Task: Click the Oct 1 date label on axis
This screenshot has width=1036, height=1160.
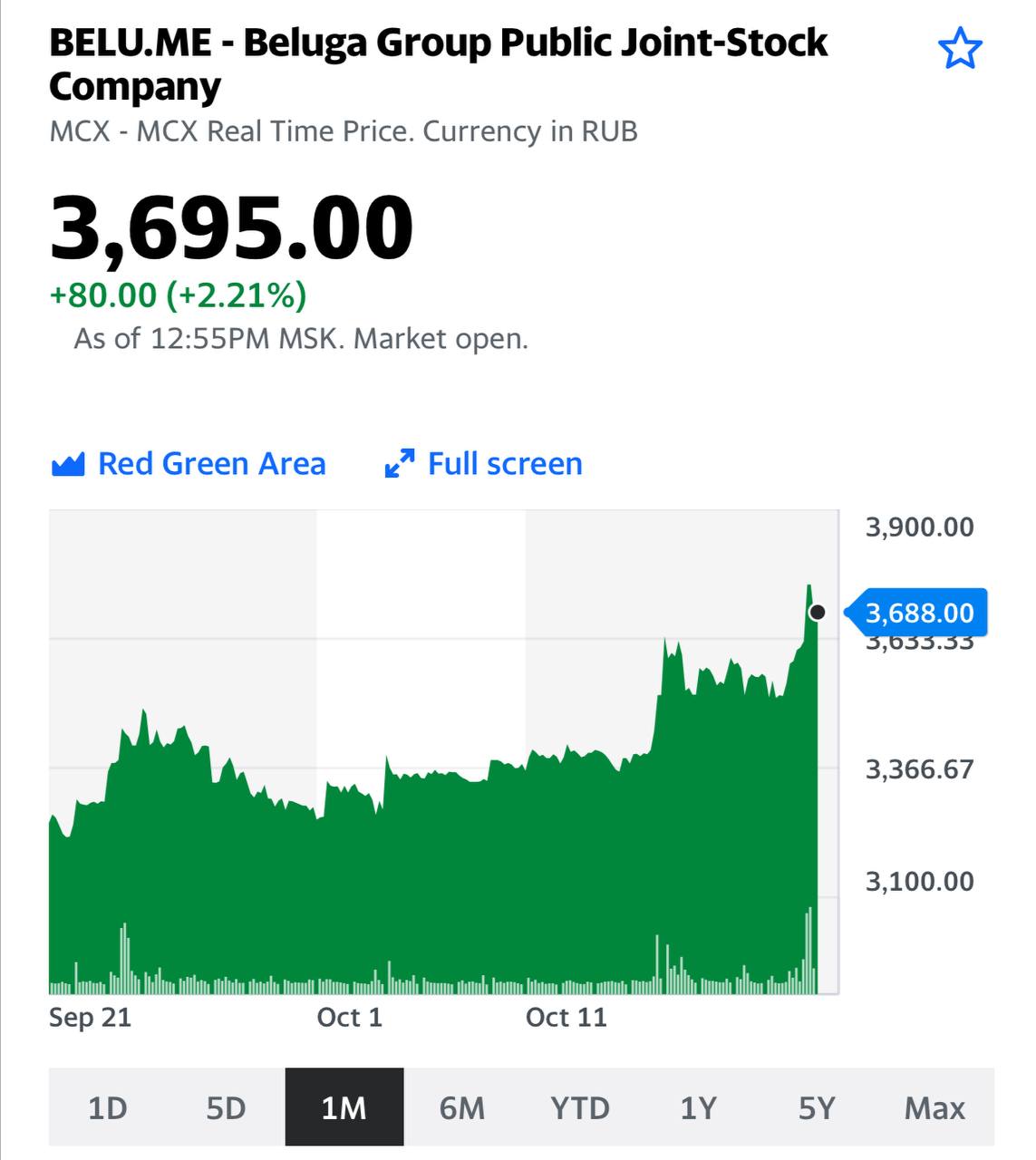Action: (x=350, y=1018)
